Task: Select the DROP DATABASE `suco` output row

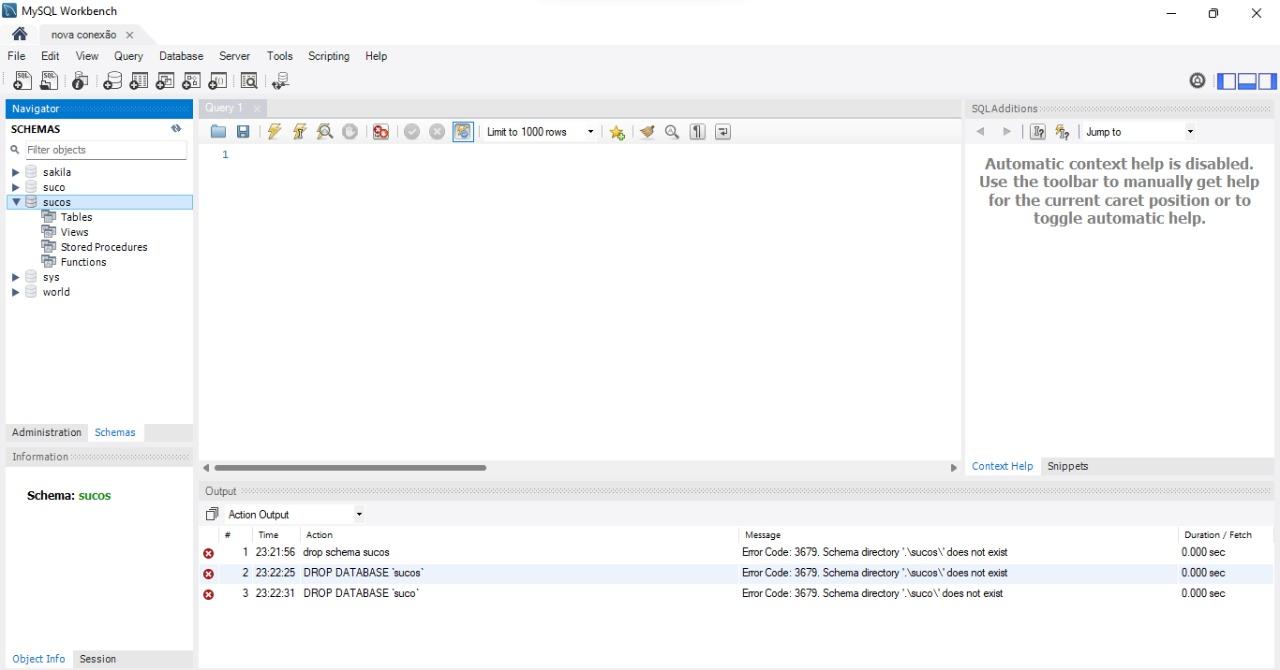Action: (x=738, y=593)
